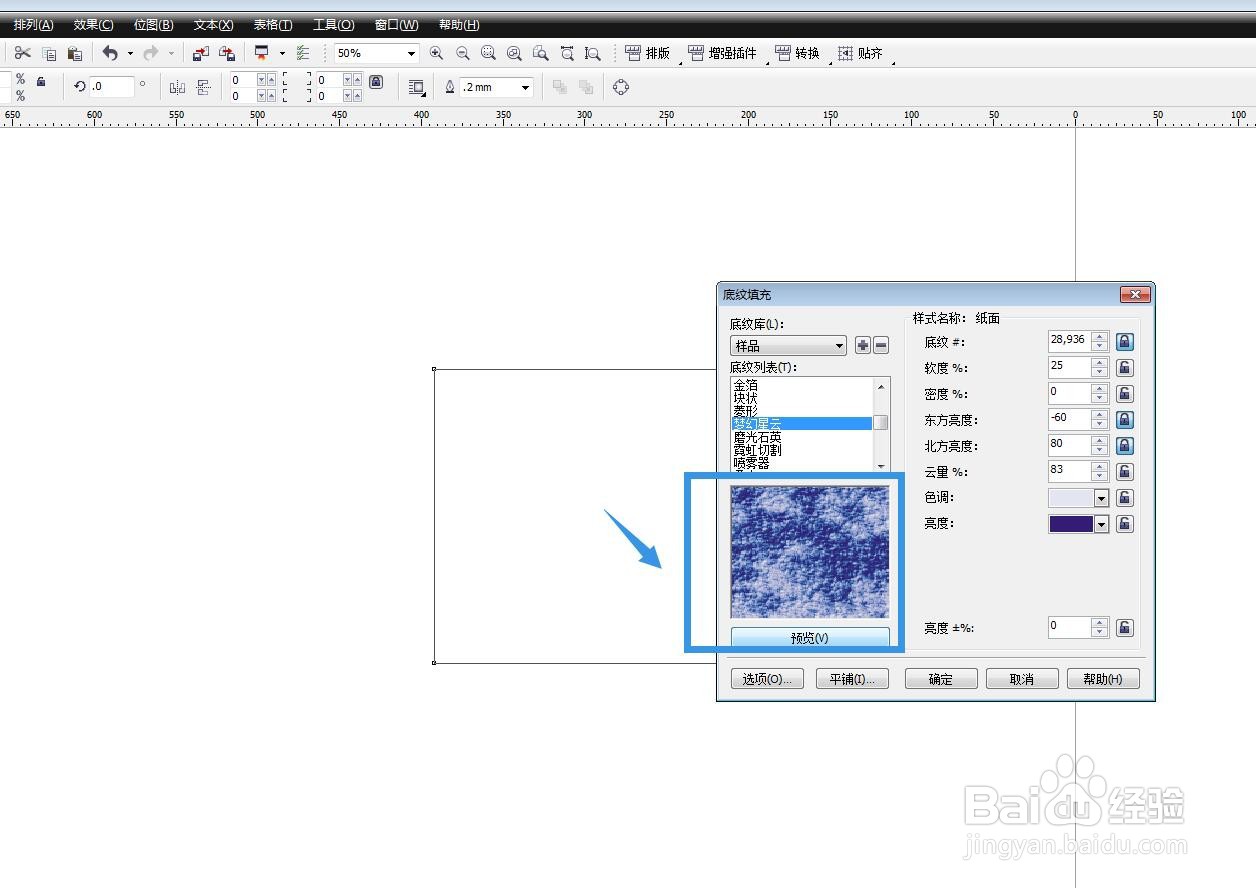Click the Paste clipboard icon
Viewport: 1256px width, 888px height.
point(75,54)
